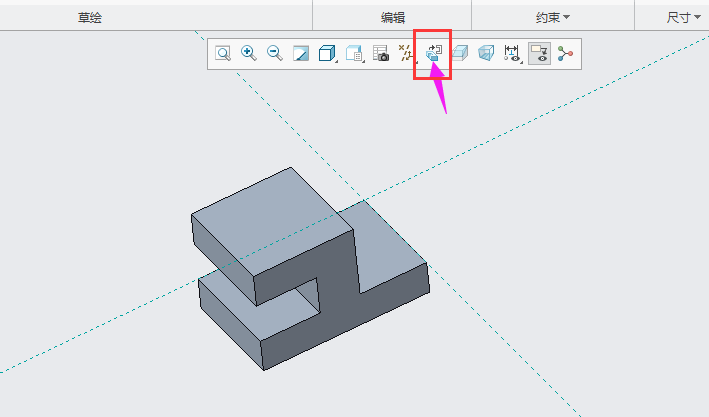Select the 草绘 ribbon group label
The width and height of the screenshot is (709, 417).
pyautogui.click(x=90, y=17)
